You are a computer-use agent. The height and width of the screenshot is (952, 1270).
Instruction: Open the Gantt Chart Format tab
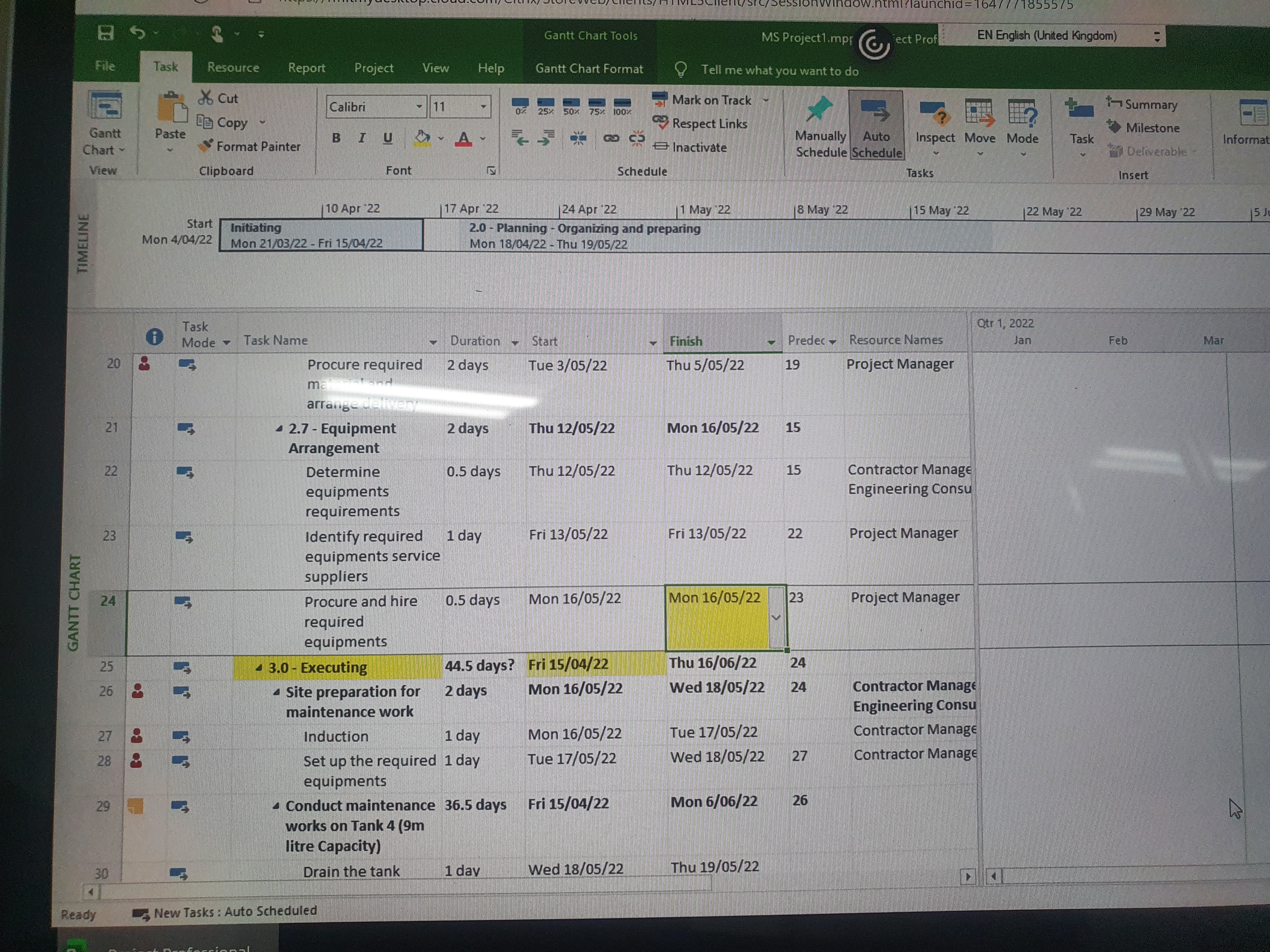coord(589,69)
